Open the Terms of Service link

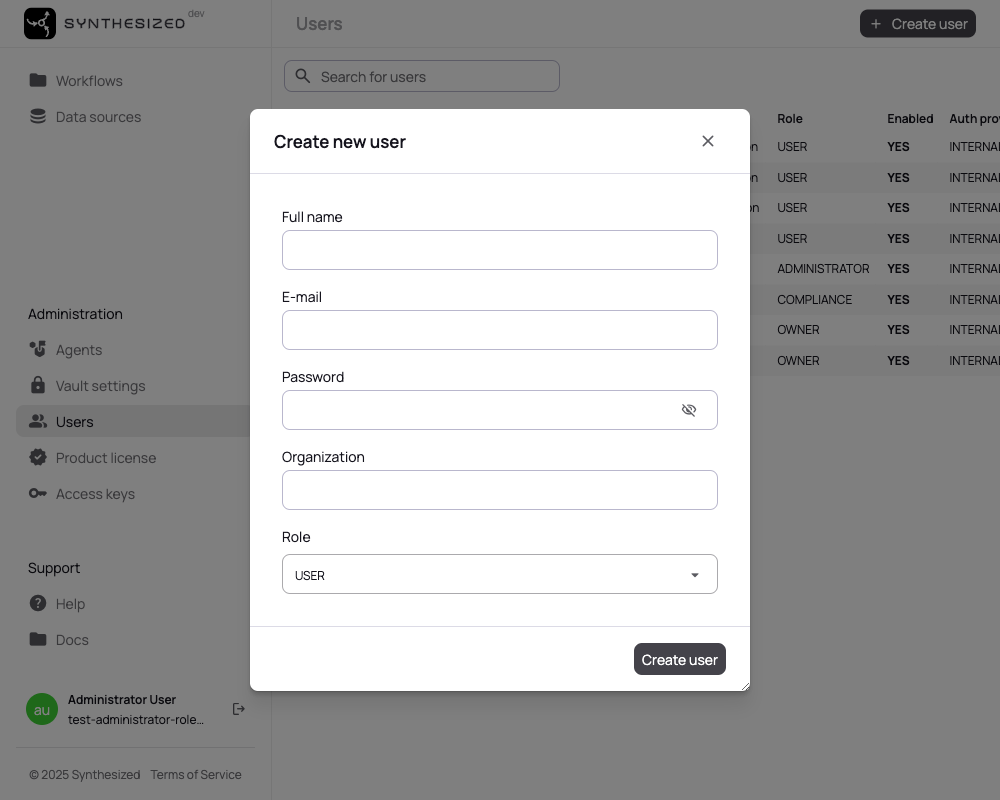tap(196, 774)
